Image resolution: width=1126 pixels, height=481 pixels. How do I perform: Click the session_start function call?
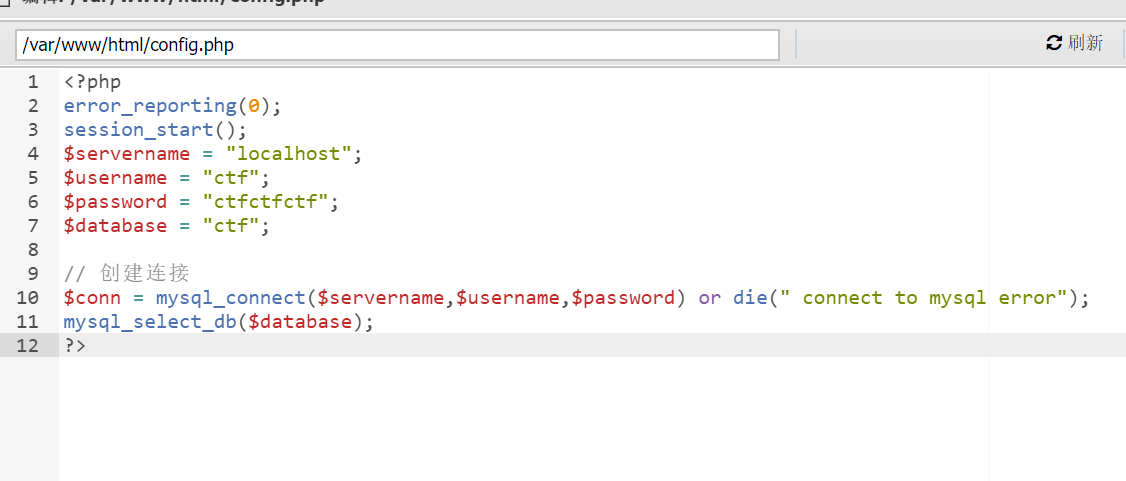139,130
